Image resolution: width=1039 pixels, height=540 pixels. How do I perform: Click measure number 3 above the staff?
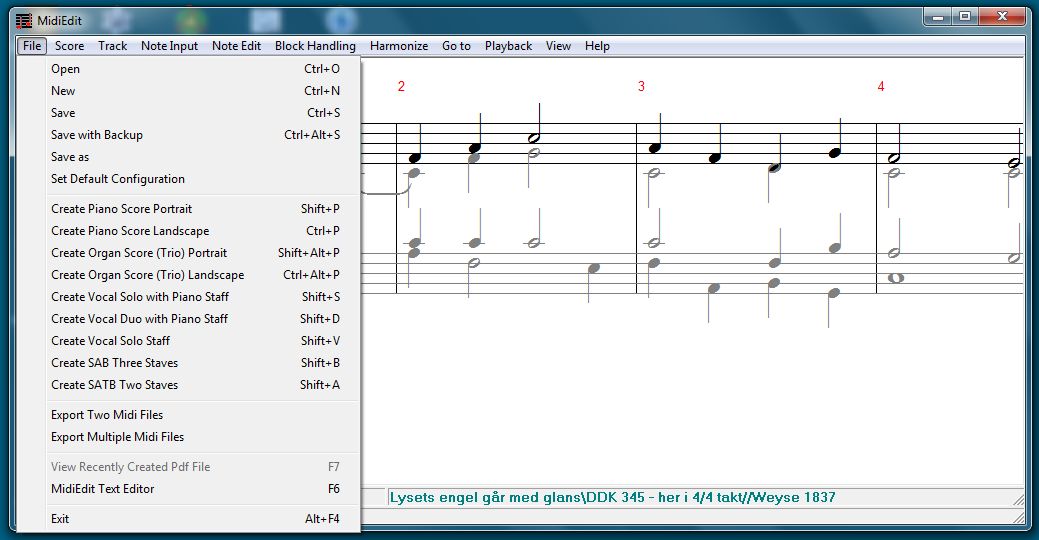(641, 86)
